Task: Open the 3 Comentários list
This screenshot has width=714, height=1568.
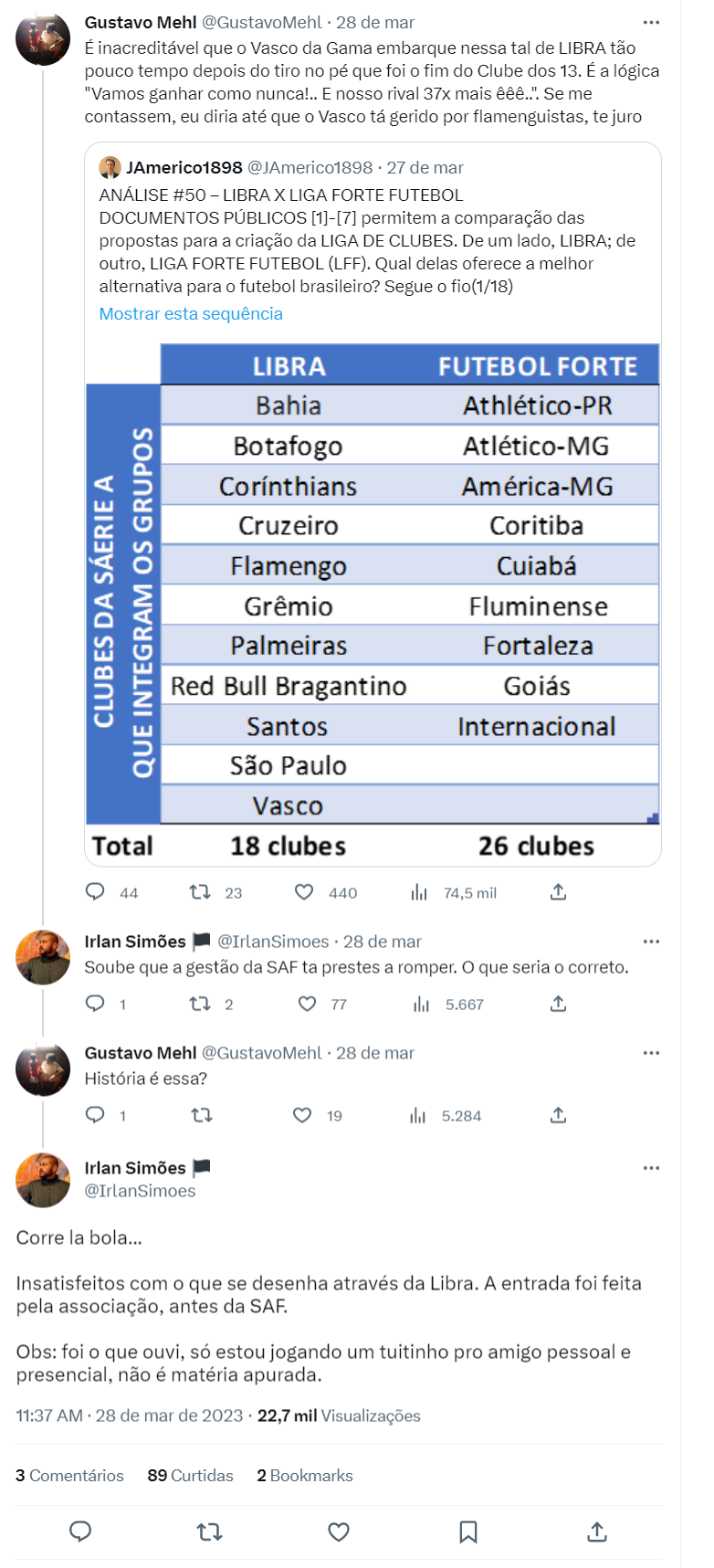Action: [69, 1476]
